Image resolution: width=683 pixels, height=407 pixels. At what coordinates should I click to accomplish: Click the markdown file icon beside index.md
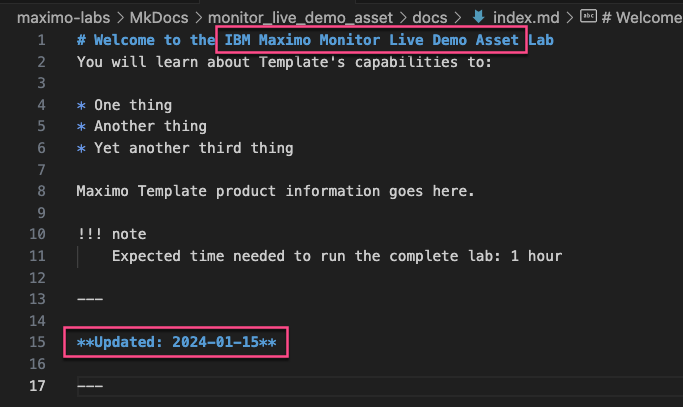479,17
